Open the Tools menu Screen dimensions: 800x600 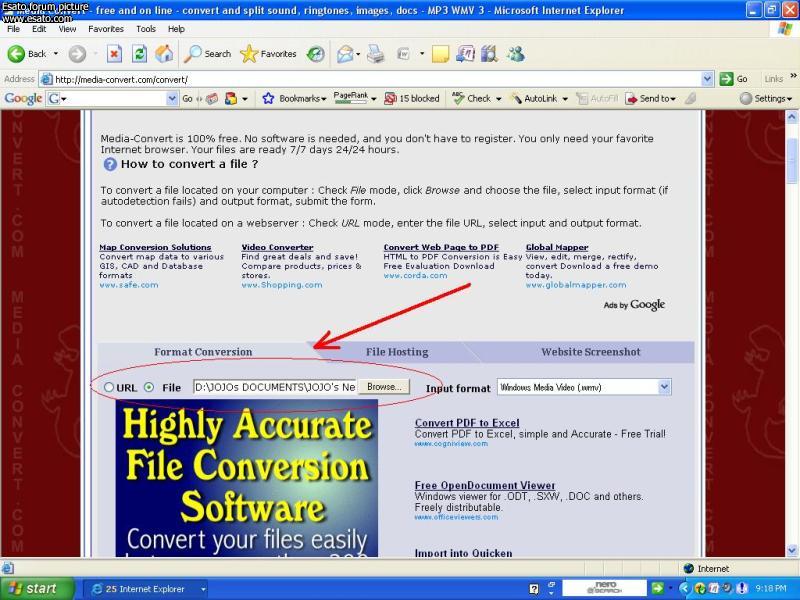(x=146, y=29)
